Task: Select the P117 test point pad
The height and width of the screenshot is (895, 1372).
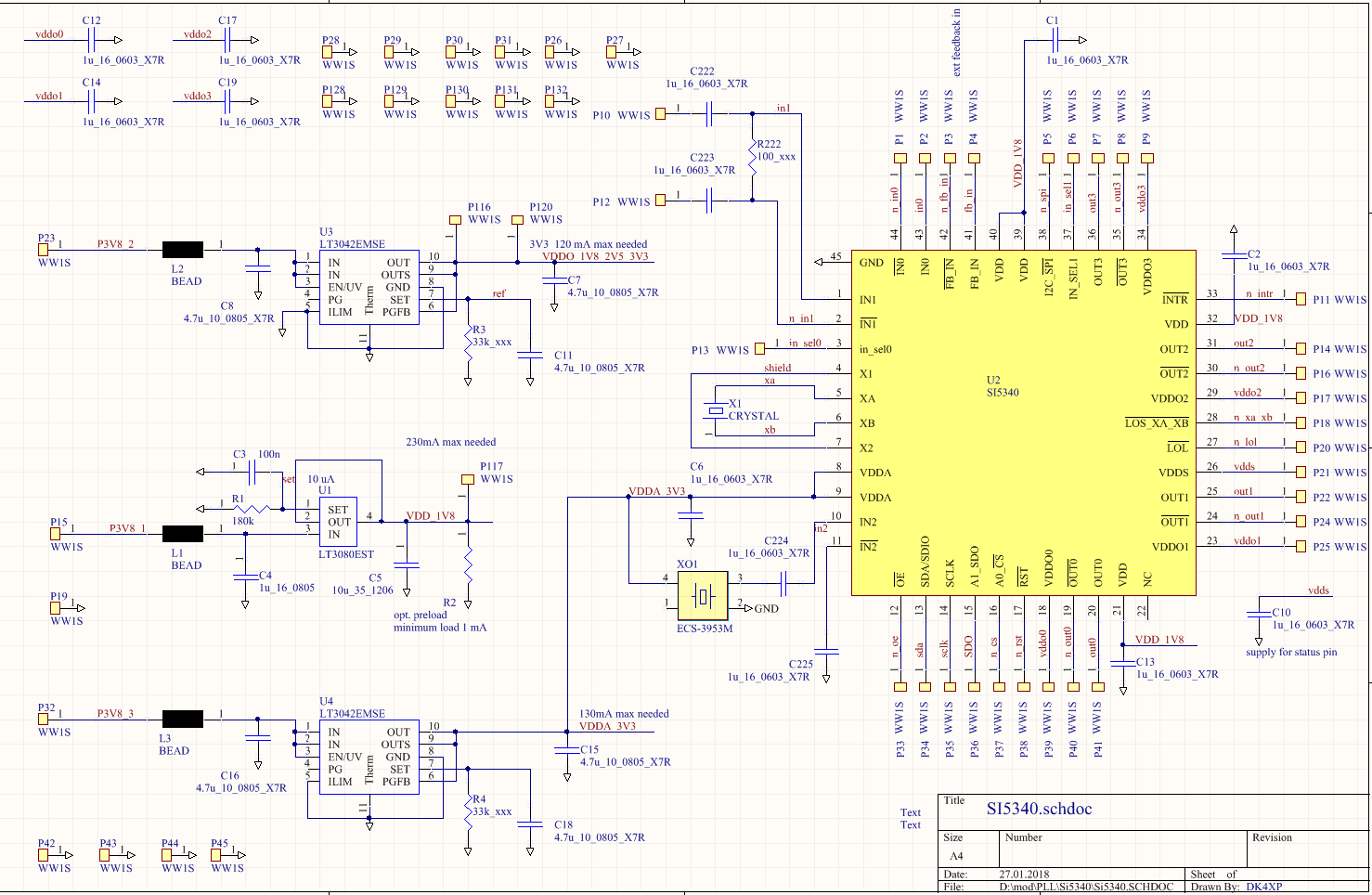Action: 468,480
